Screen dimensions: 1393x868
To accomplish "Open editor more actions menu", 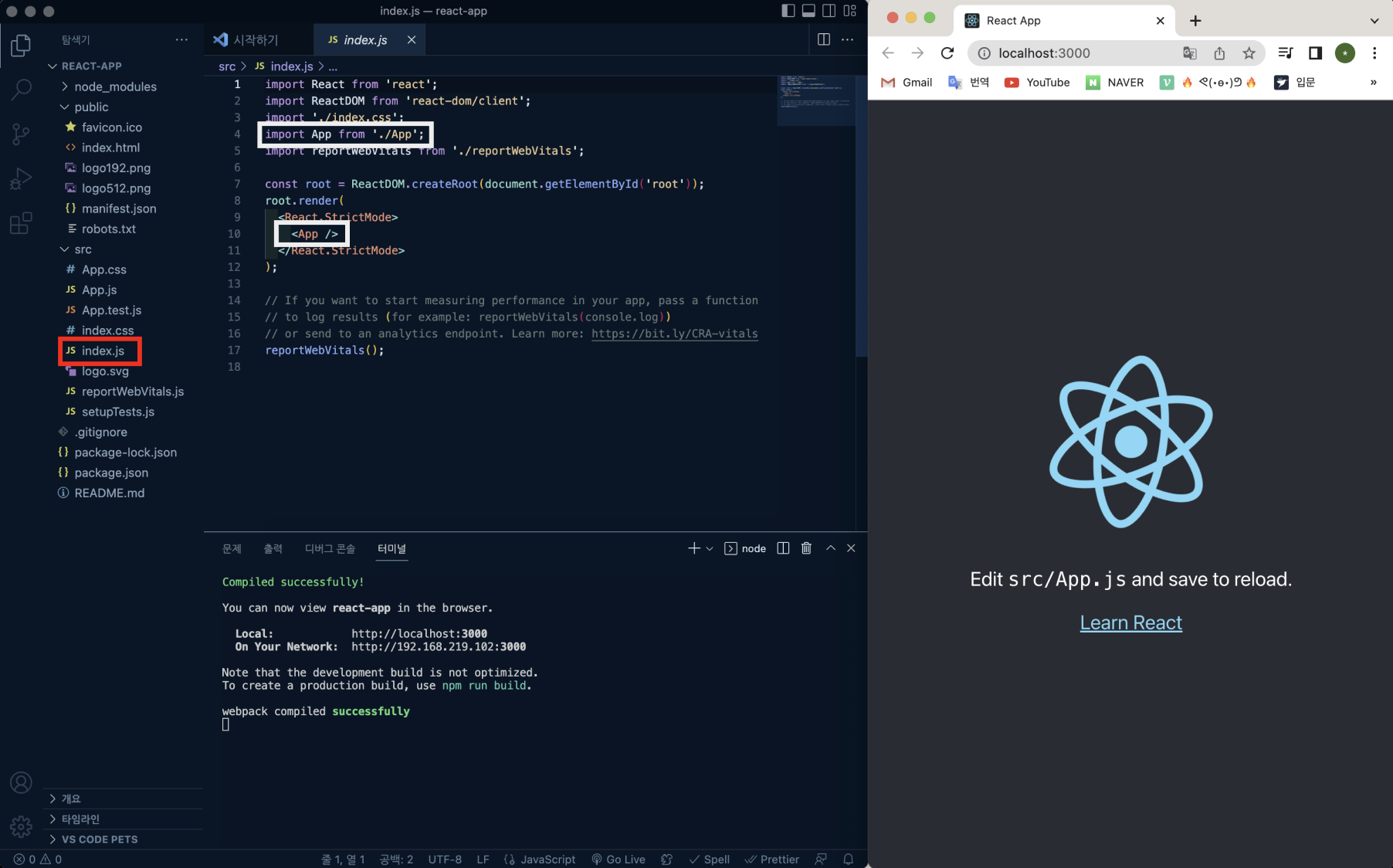I will [848, 39].
